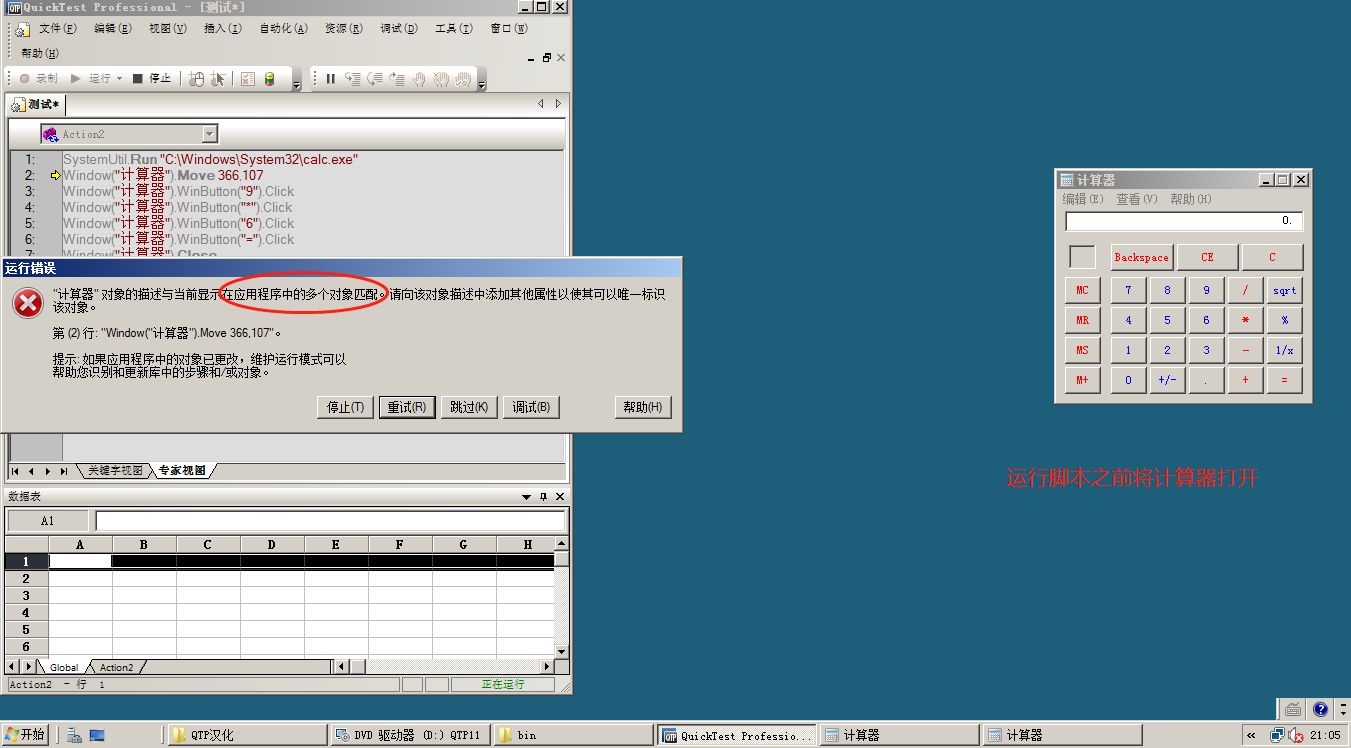1351x748 pixels.
Task: Open calculator 查看(V) menu
Action: coord(1137,200)
